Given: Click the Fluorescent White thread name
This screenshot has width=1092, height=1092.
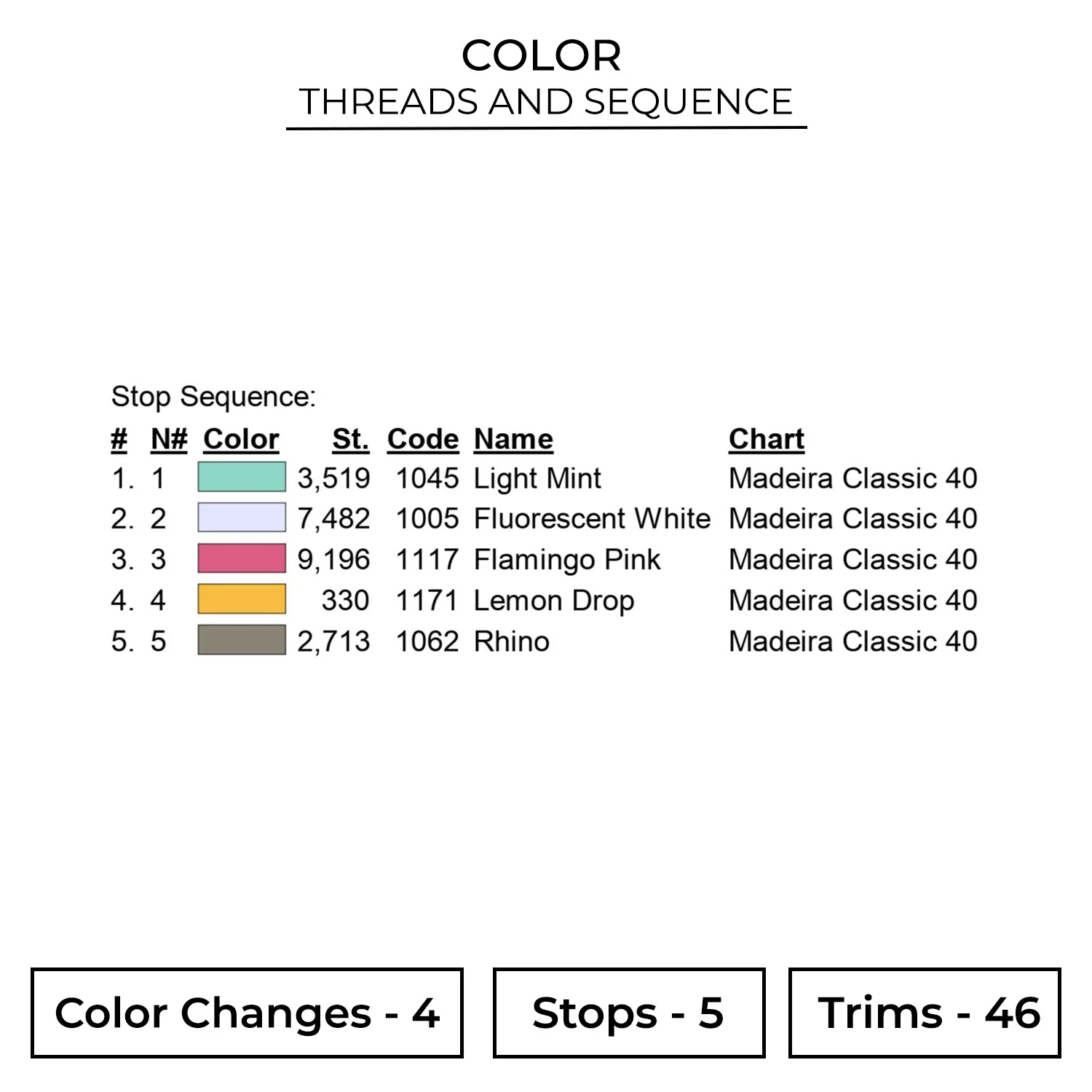Looking at the screenshot, I should click(x=592, y=518).
